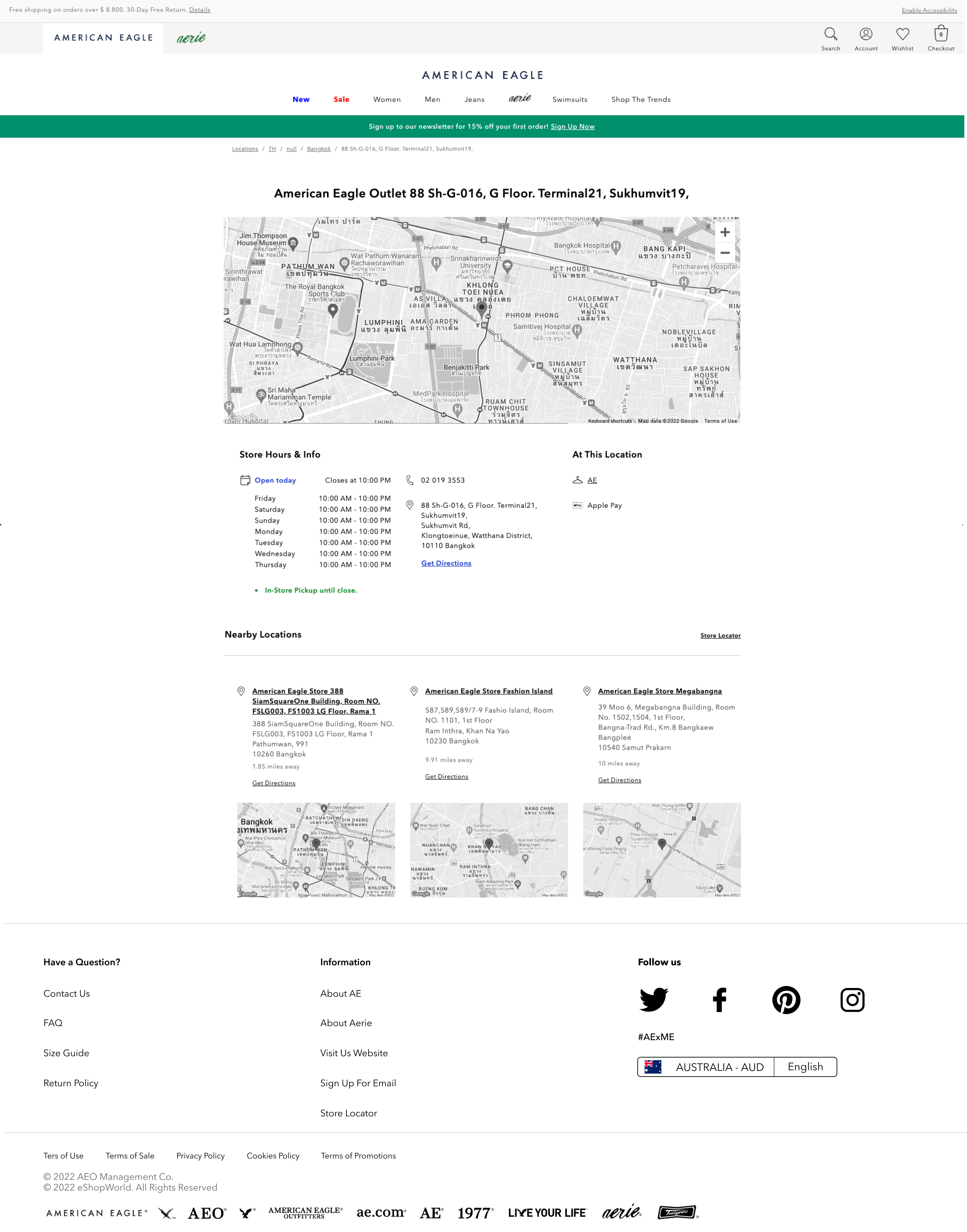The height and width of the screenshot is (1232, 967).
Task: Zoom in on the map
Action: (x=725, y=233)
